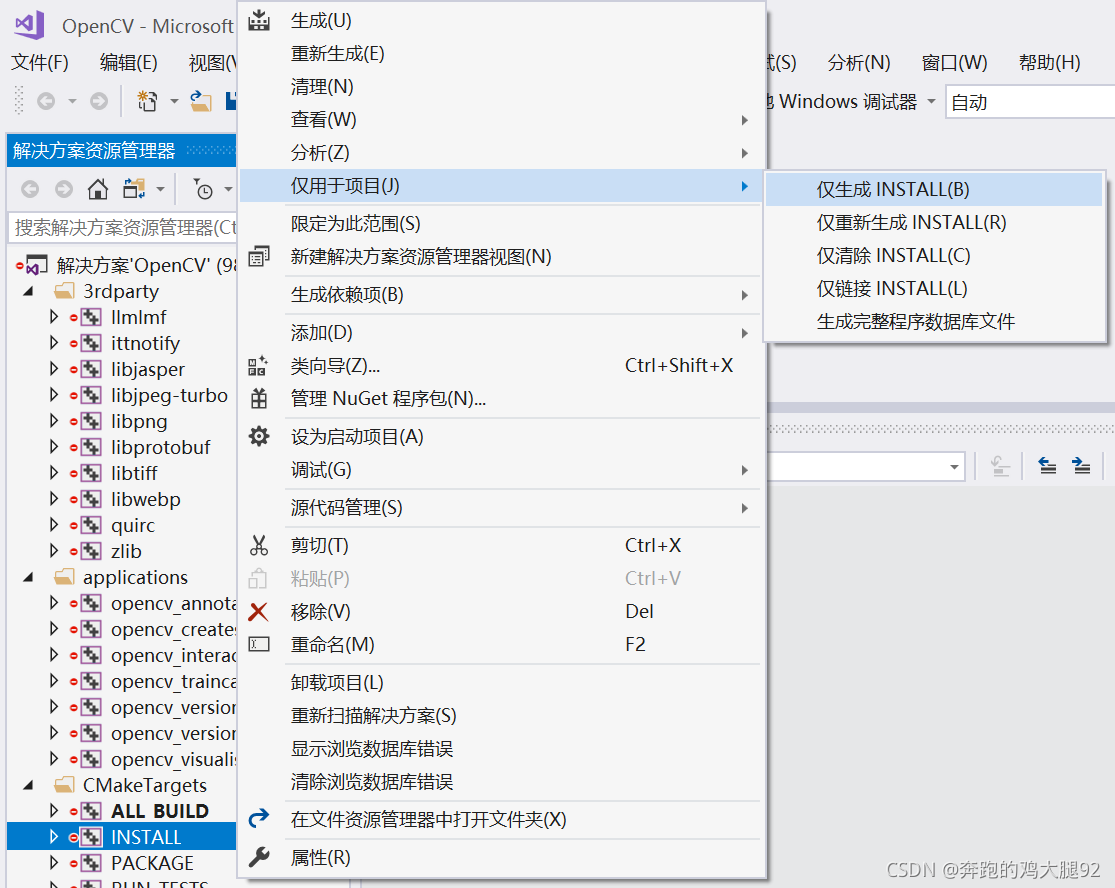Open the 编辑(E) menu
Image resolution: width=1115 pixels, height=888 pixels.
click(129, 63)
